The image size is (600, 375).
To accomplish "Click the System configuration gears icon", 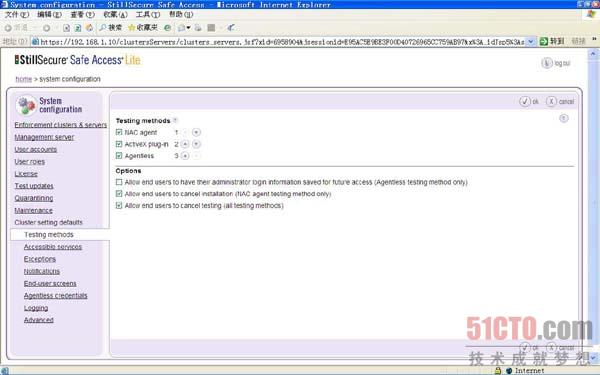I will point(26,105).
